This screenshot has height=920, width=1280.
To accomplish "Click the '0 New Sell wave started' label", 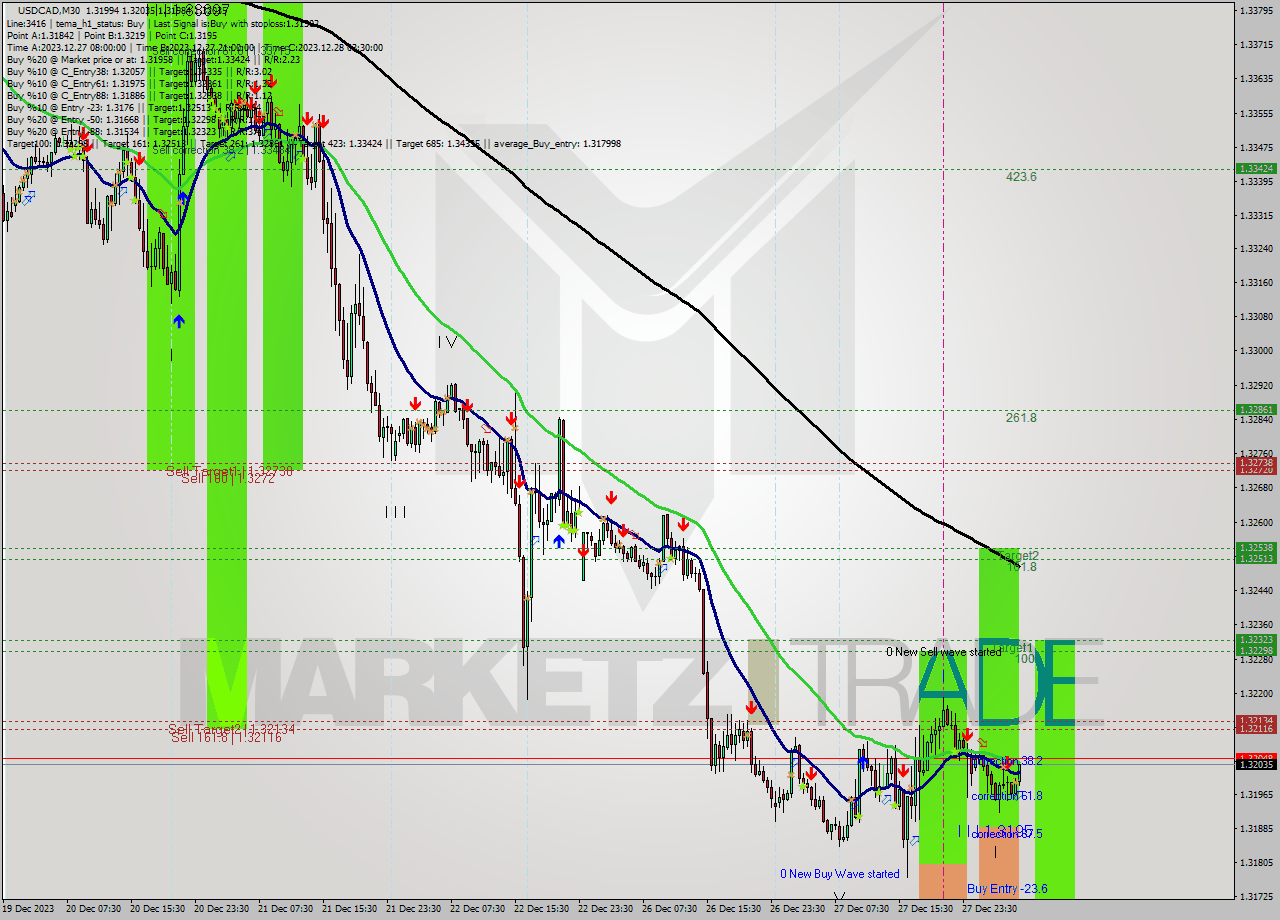I will (943, 652).
